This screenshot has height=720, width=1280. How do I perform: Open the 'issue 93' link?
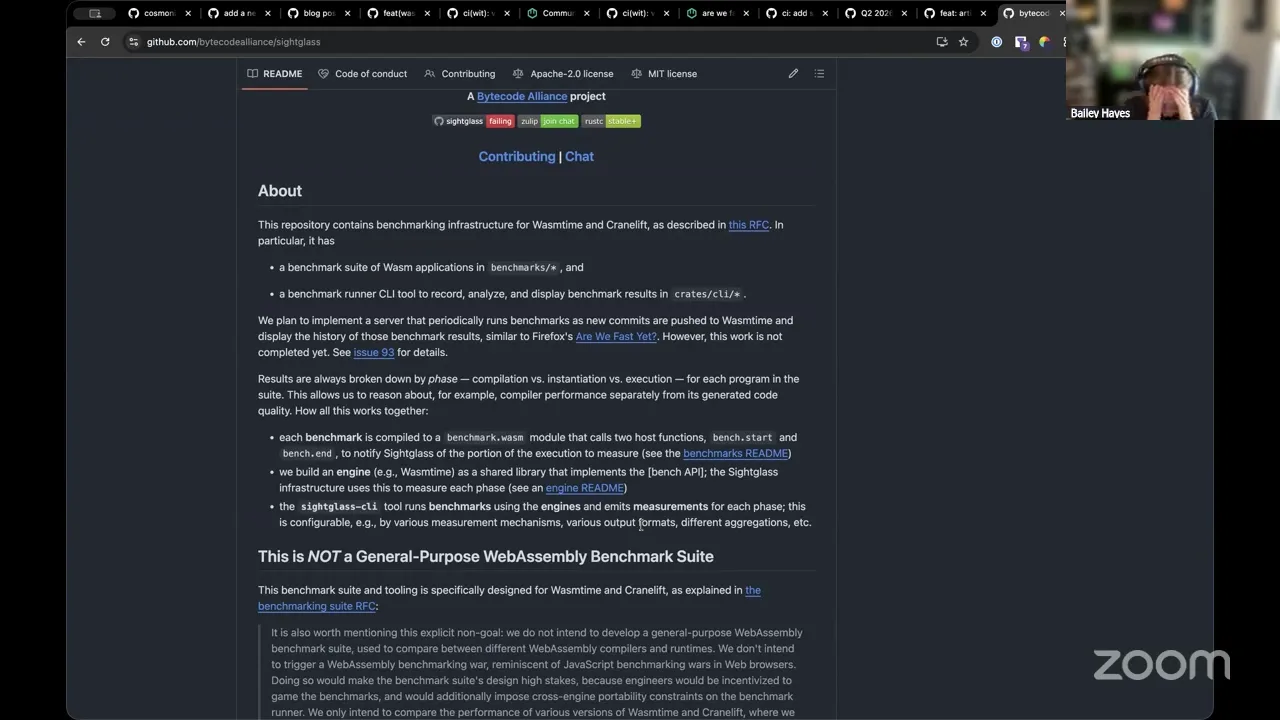(x=374, y=353)
